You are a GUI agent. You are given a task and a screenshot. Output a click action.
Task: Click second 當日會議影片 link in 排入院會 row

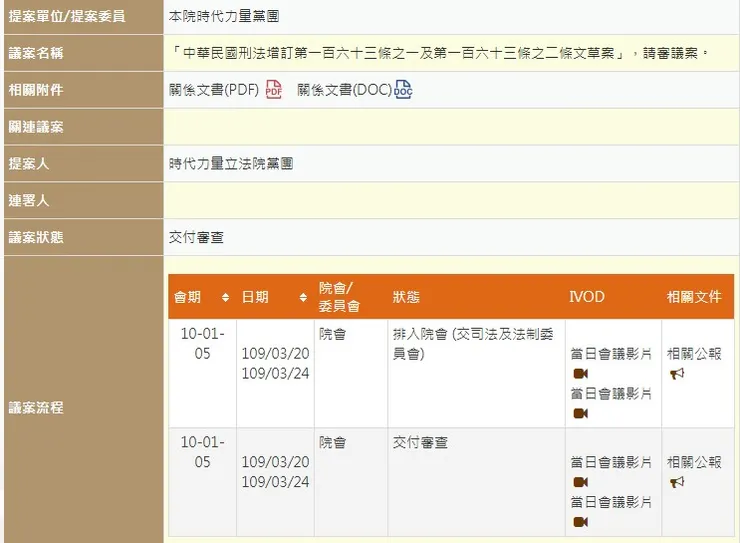click(611, 393)
